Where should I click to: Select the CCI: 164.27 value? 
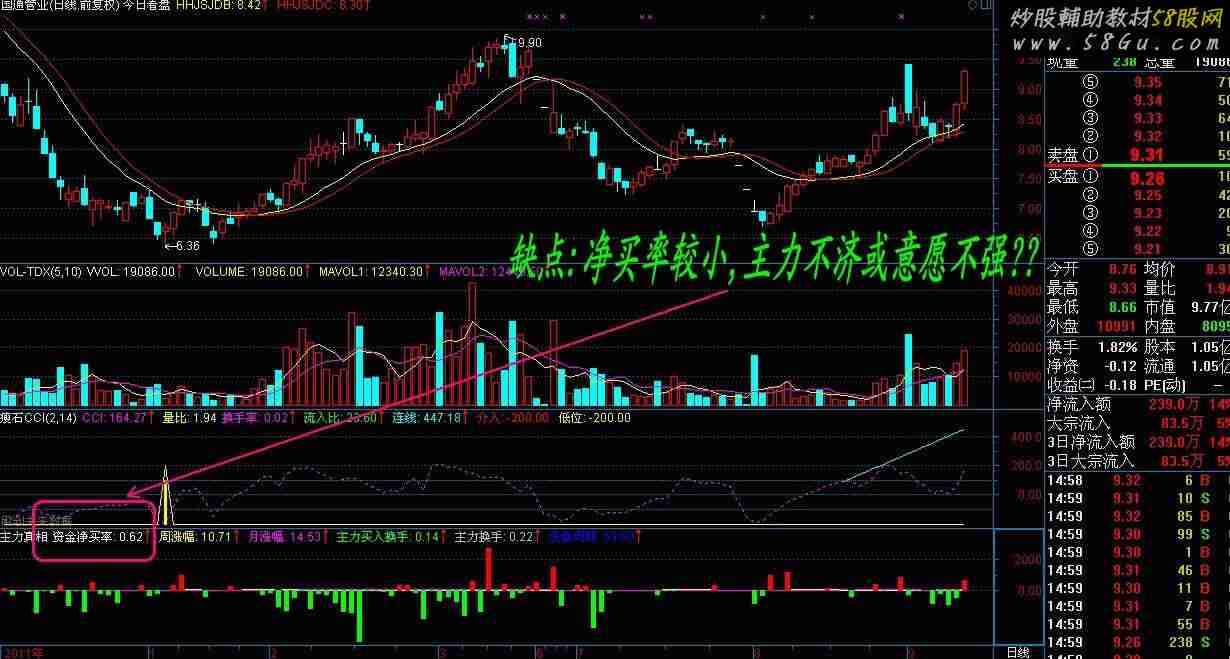pos(116,418)
